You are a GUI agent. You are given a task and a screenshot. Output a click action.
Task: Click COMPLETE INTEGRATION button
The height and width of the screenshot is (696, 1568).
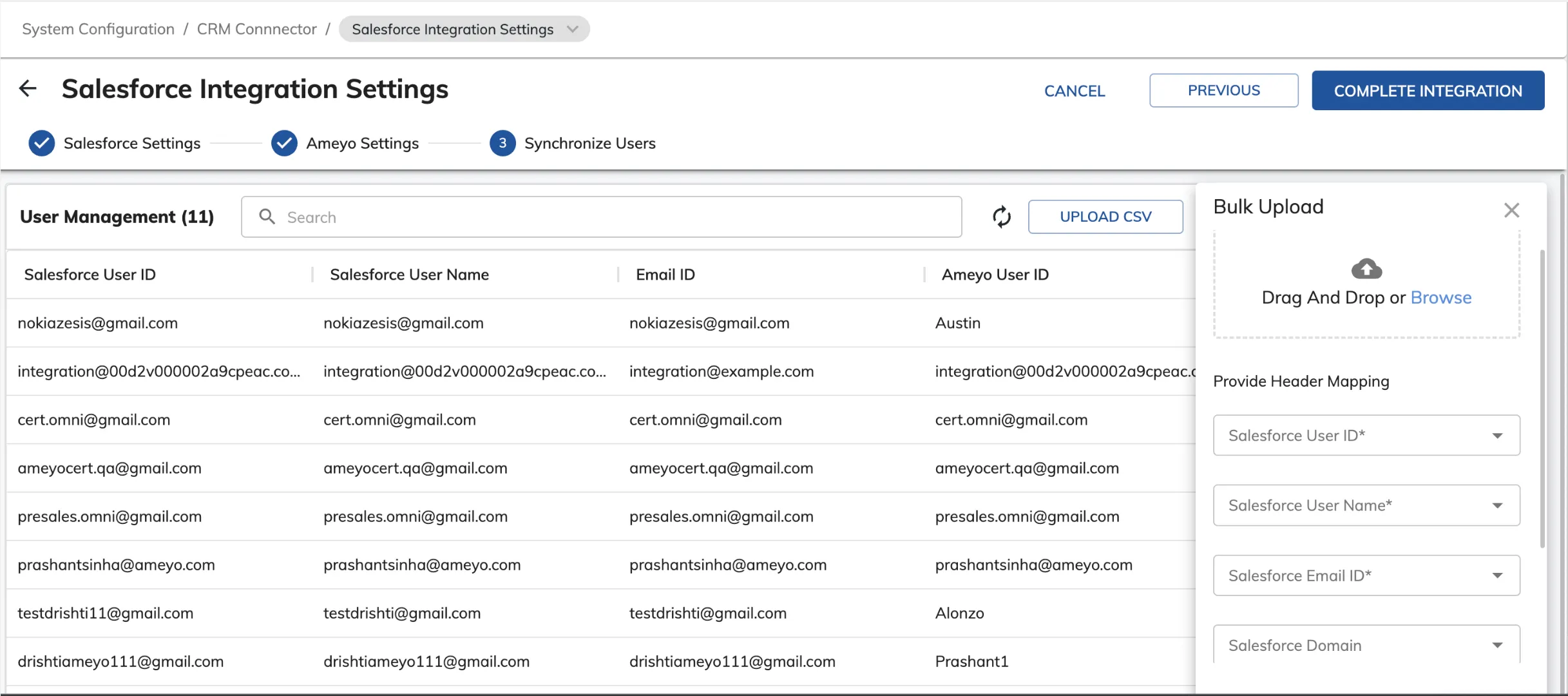click(1428, 90)
